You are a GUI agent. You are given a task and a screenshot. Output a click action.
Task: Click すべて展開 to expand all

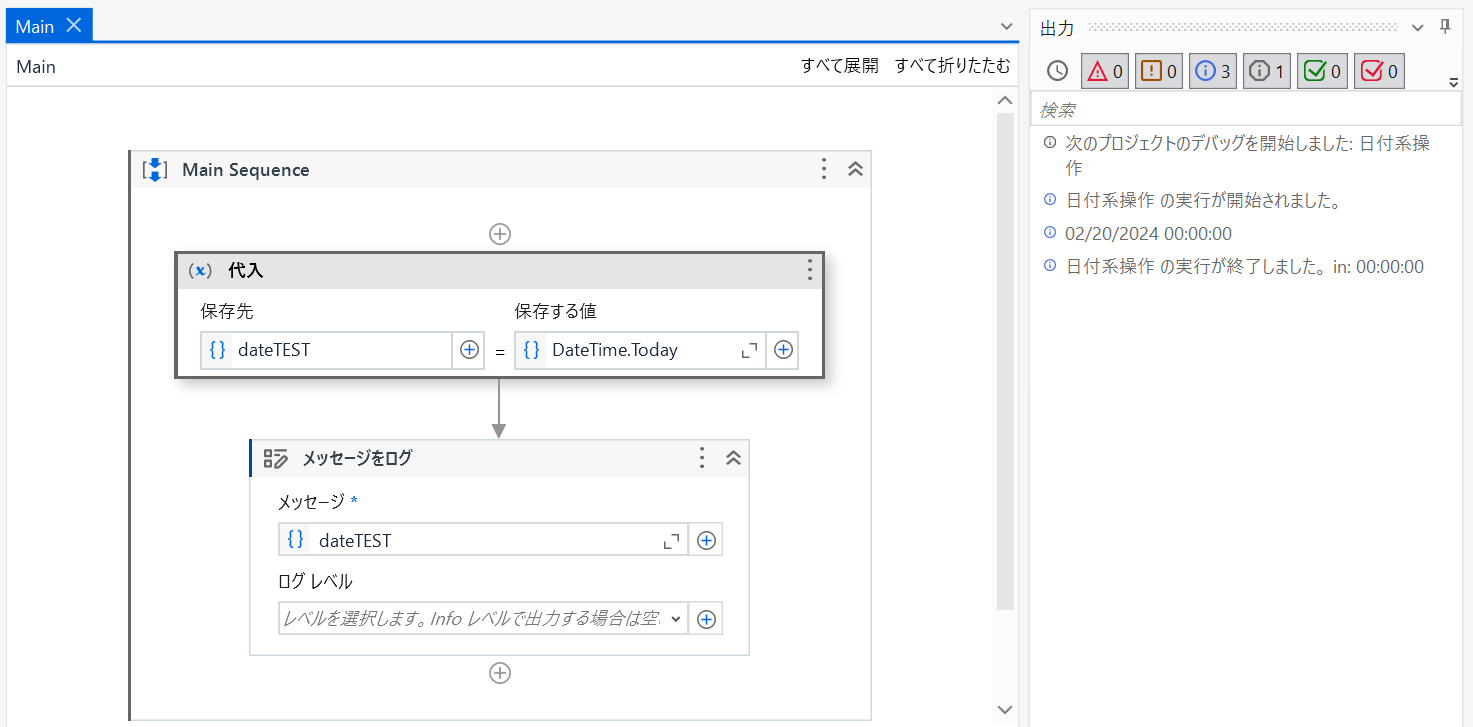pos(840,66)
